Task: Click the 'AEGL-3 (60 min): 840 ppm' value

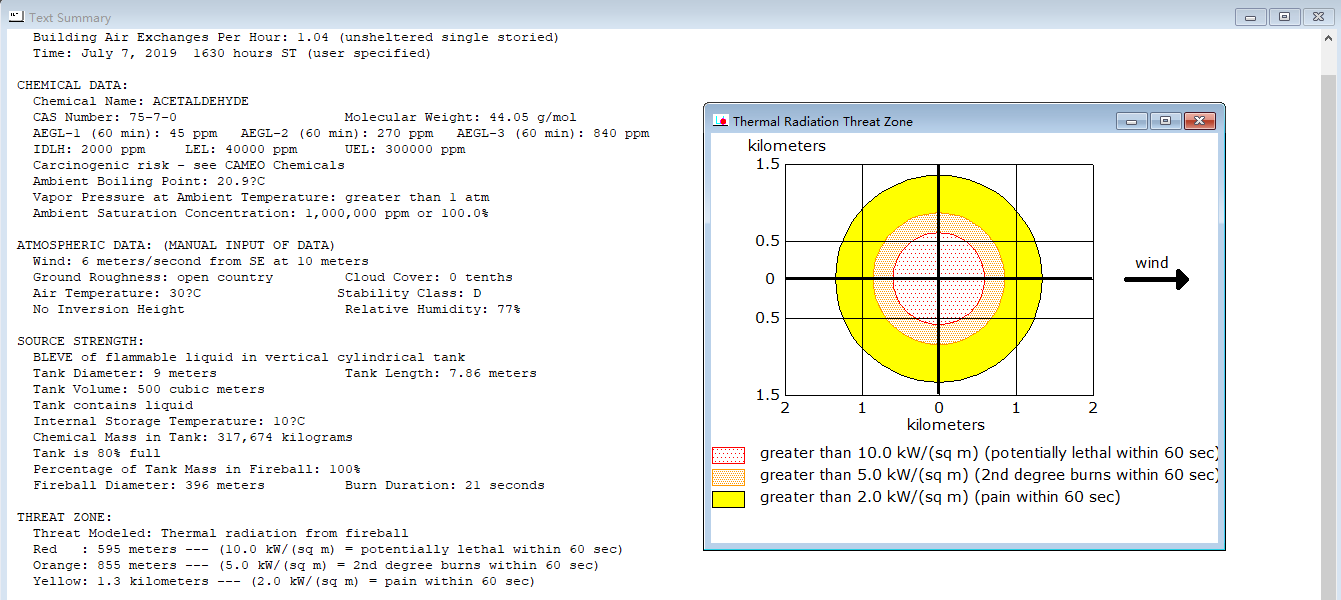Action: pos(553,133)
